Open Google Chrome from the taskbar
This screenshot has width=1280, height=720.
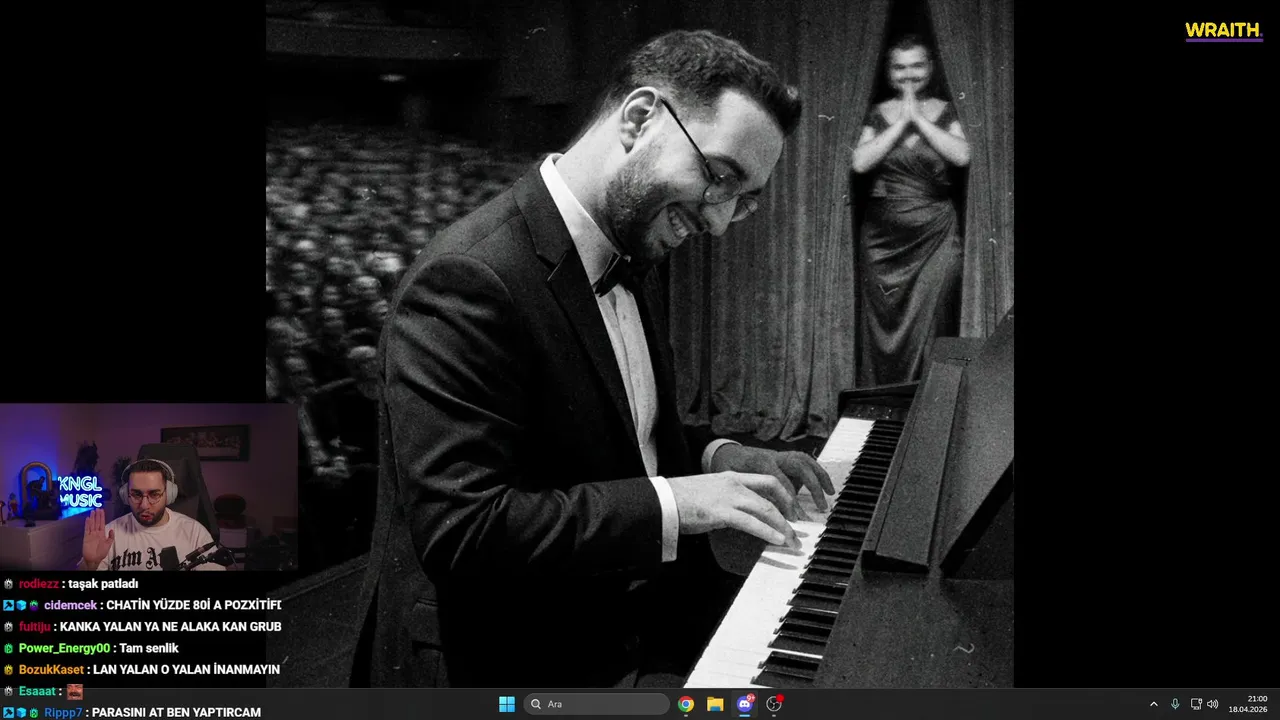point(686,704)
